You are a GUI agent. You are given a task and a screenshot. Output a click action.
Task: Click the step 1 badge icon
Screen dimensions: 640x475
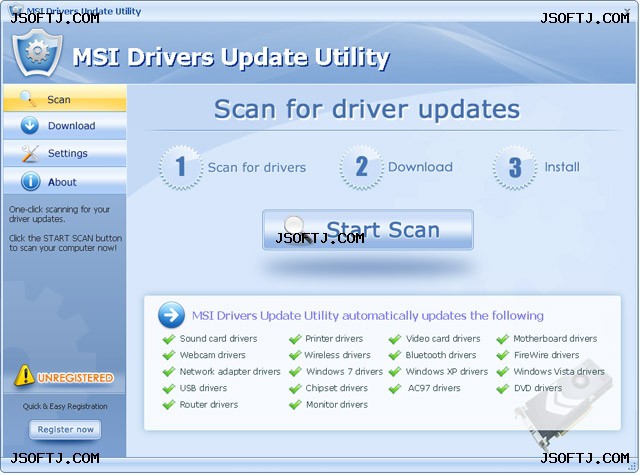click(x=180, y=167)
